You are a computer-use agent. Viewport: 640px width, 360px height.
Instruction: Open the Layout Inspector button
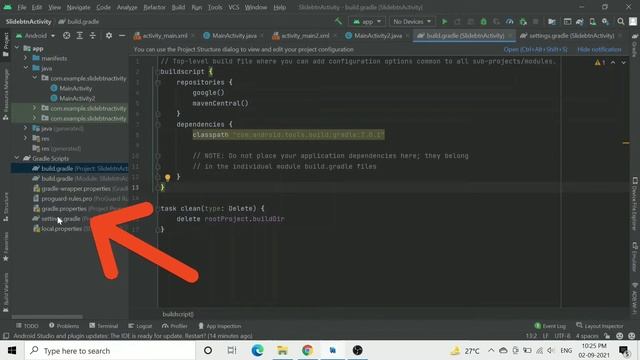tap(600, 326)
